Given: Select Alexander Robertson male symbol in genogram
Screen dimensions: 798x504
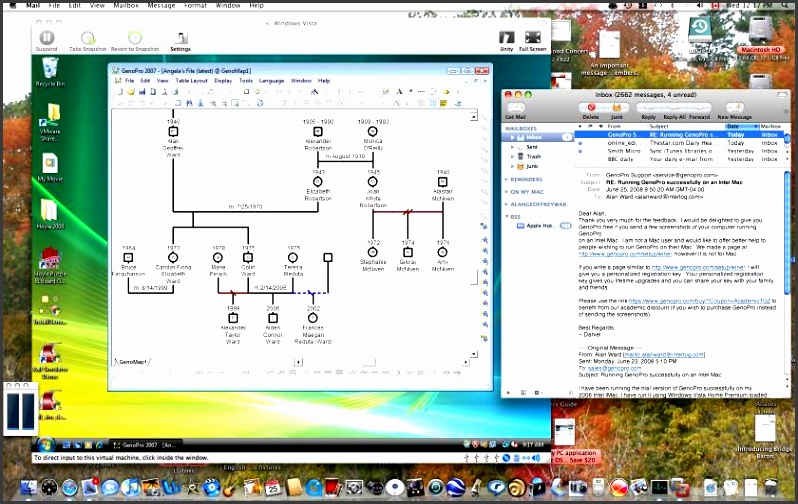Looking at the screenshot, I should click(318, 132).
